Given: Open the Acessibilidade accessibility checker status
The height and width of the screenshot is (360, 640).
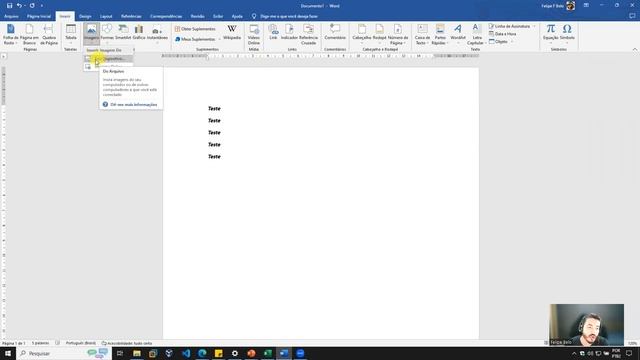Looking at the screenshot, I should pos(127,343).
